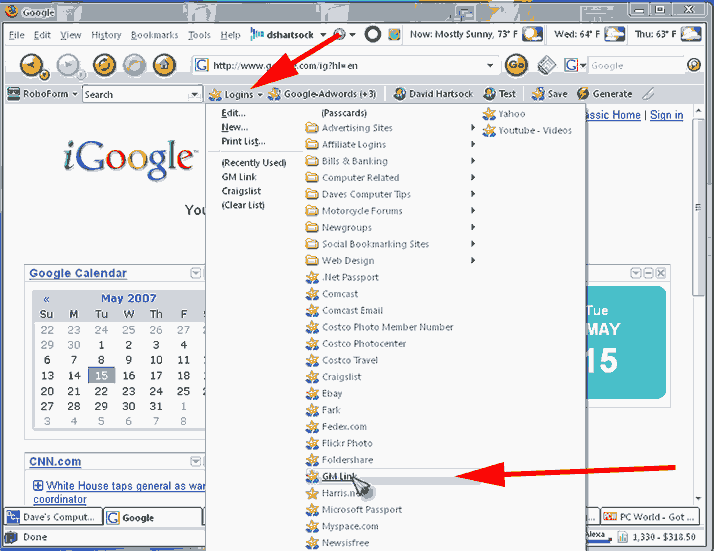Expand the Advertising Sites folder
The image size is (714, 551).
point(390,128)
